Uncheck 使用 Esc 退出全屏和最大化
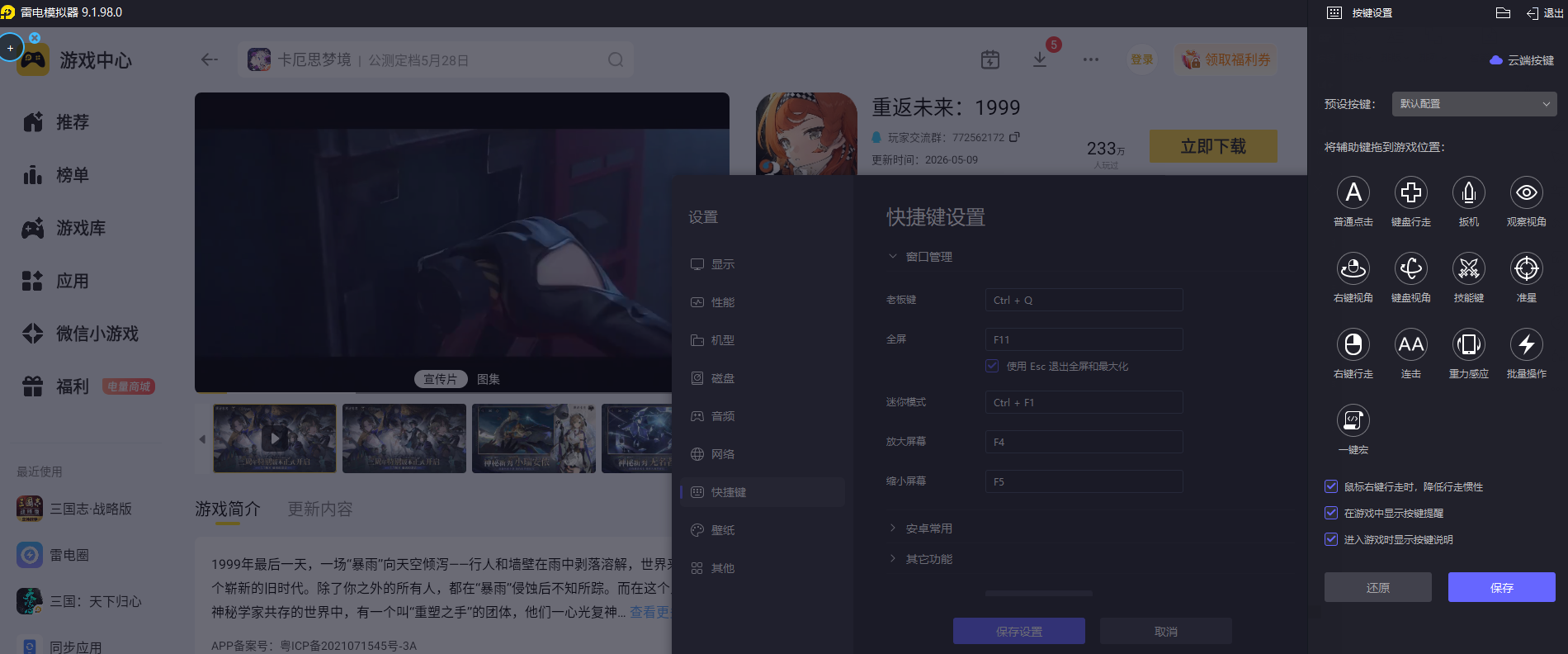1568x654 pixels. (992, 366)
